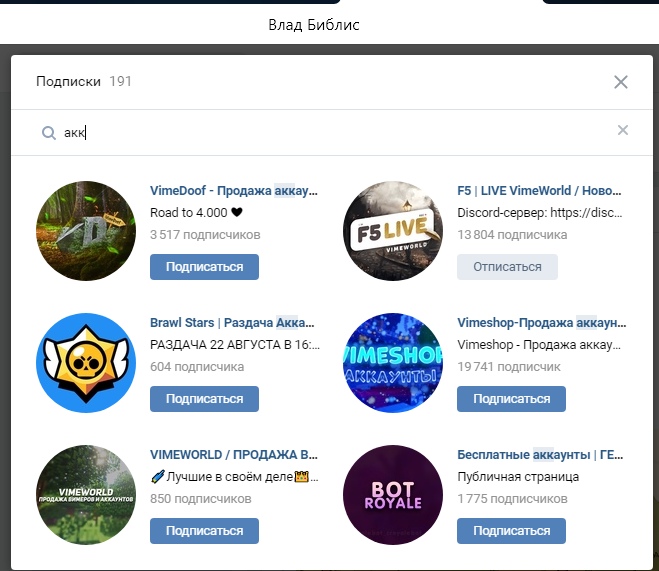This screenshot has width=659, height=571.
Task: Open Влад Библис profile name
Action: tap(313, 25)
